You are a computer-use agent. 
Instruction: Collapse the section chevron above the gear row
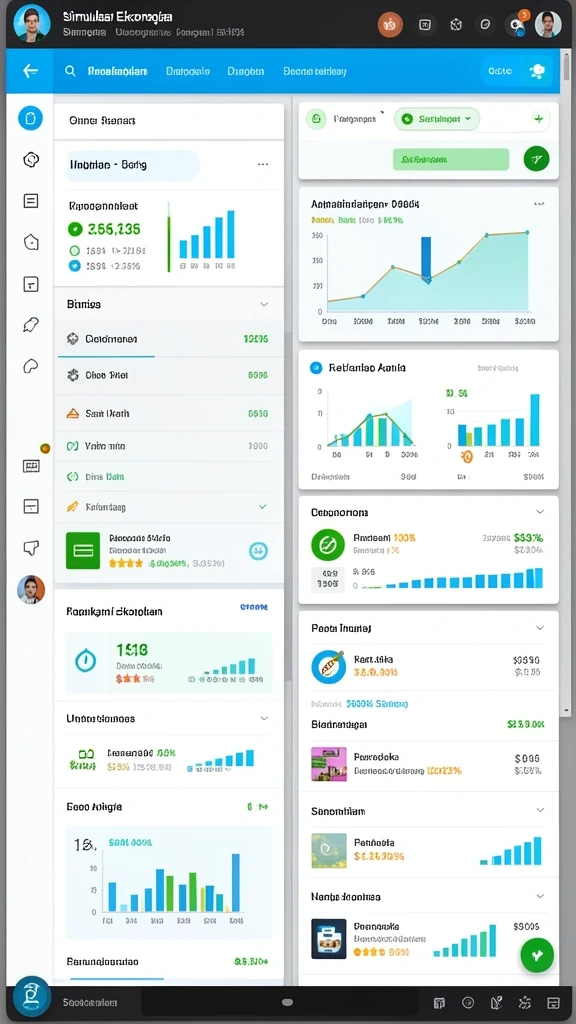click(x=264, y=304)
